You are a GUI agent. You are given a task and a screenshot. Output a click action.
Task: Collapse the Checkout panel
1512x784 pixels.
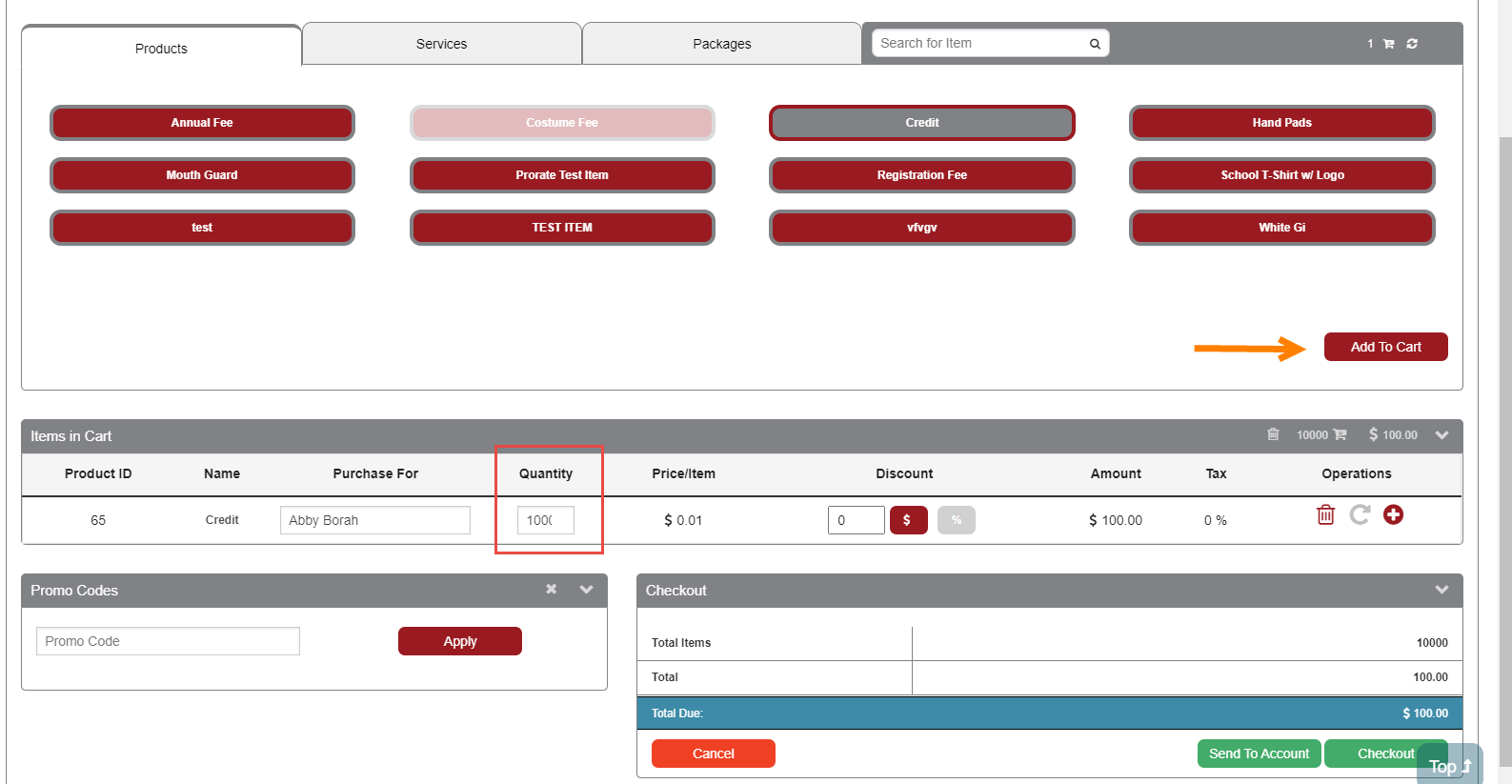click(x=1441, y=590)
